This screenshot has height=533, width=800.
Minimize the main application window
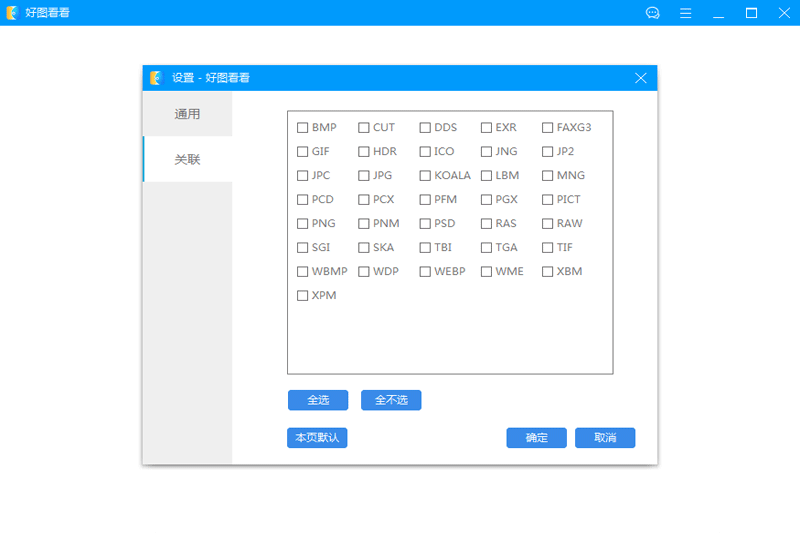point(719,13)
